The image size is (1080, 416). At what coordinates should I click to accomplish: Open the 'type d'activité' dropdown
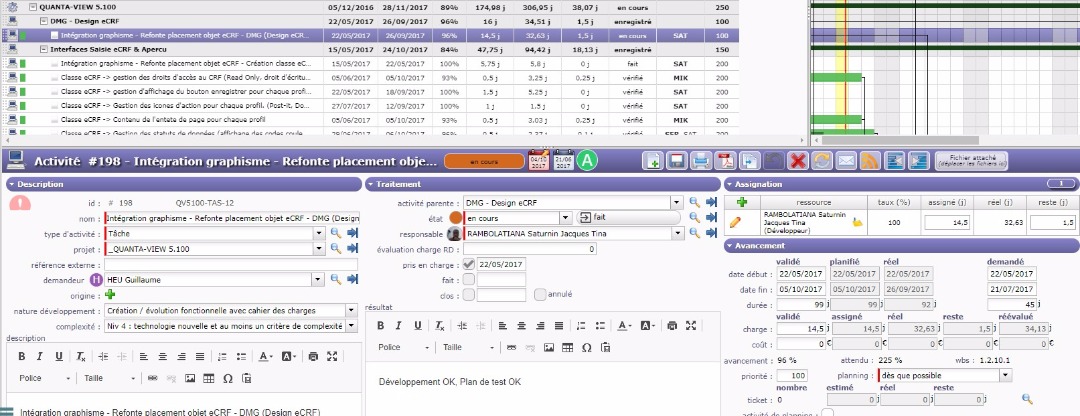[320, 233]
